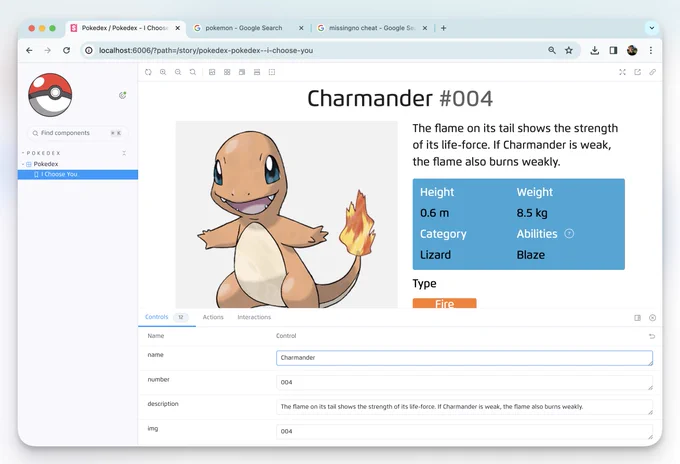Open the browser tab search dropdown
Viewport: 680px width, 464px height.
651,28
